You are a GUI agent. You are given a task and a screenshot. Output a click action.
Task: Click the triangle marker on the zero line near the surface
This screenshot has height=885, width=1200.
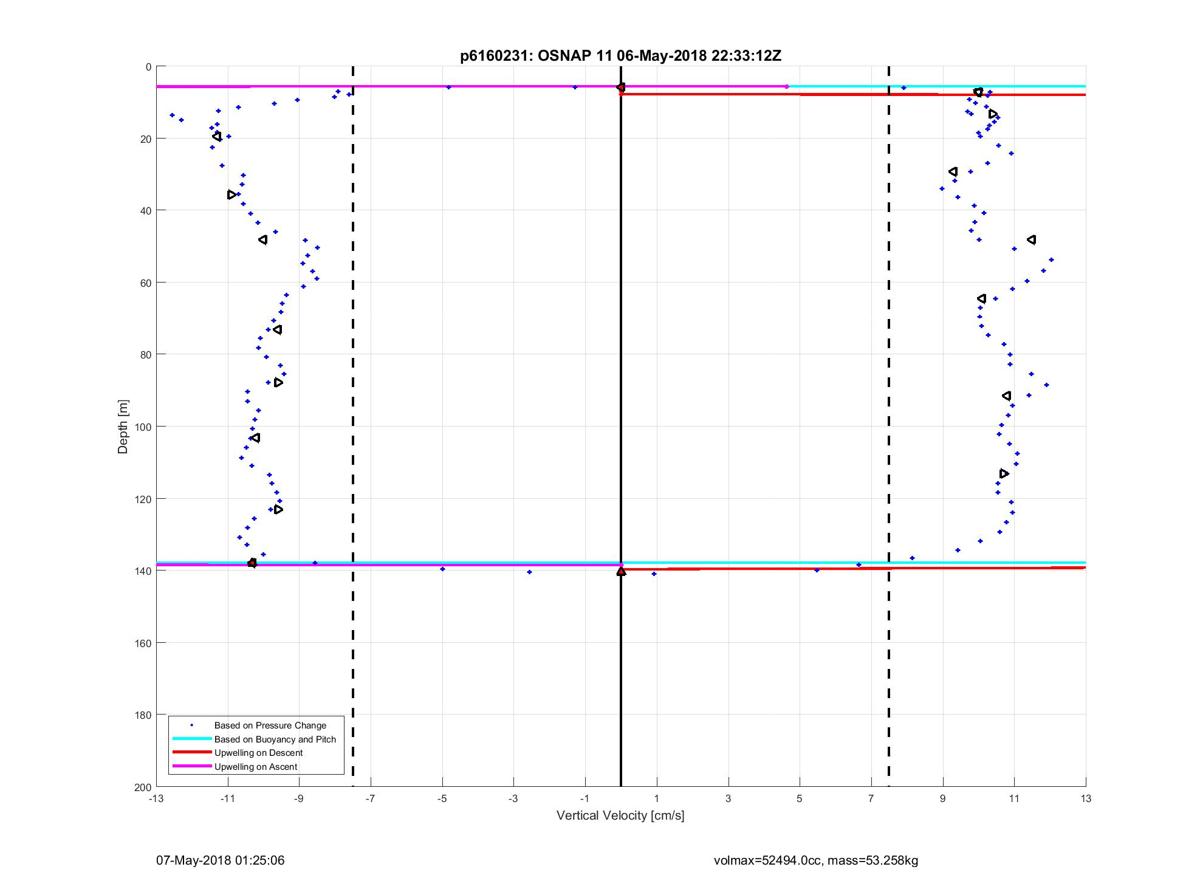tap(621, 88)
